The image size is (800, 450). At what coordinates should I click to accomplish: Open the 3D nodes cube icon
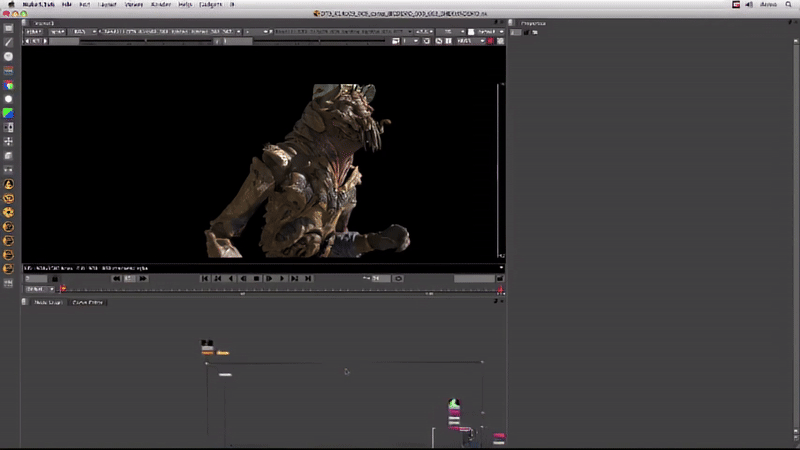pyautogui.click(x=9, y=156)
